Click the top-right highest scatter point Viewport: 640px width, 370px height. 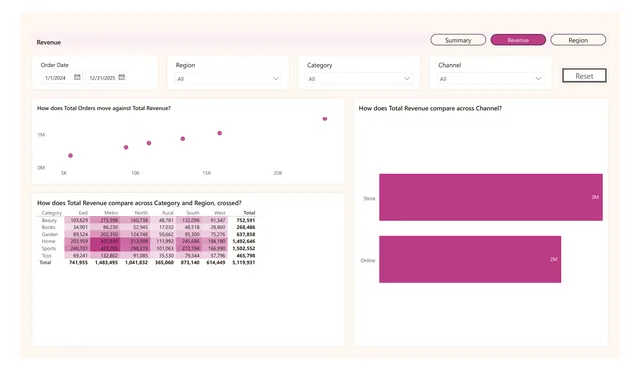pyautogui.click(x=325, y=119)
